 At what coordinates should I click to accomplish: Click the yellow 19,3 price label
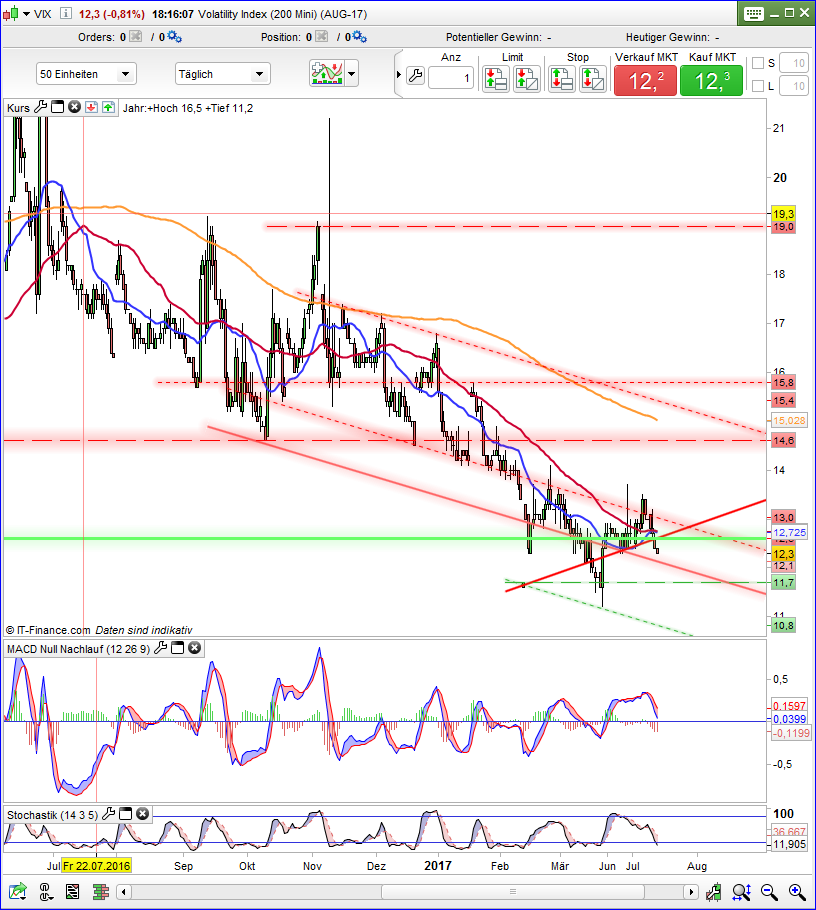coord(783,214)
